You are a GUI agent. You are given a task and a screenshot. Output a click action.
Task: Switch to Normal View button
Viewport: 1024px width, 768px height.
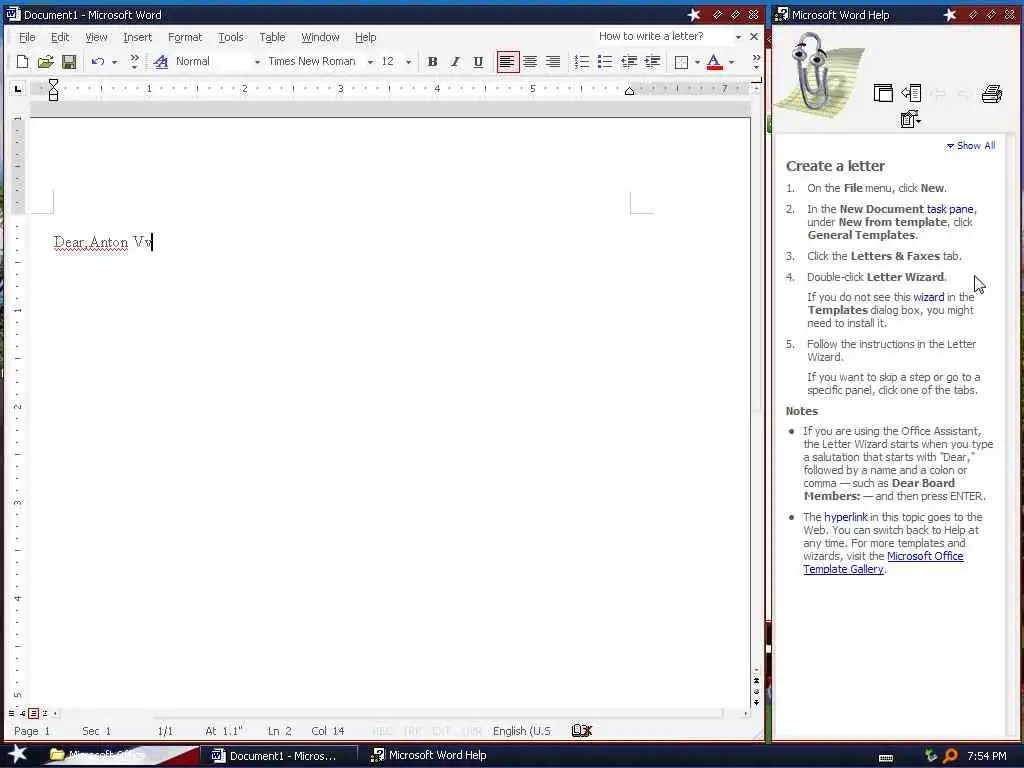pyautogui.click(x=12, y=713)
